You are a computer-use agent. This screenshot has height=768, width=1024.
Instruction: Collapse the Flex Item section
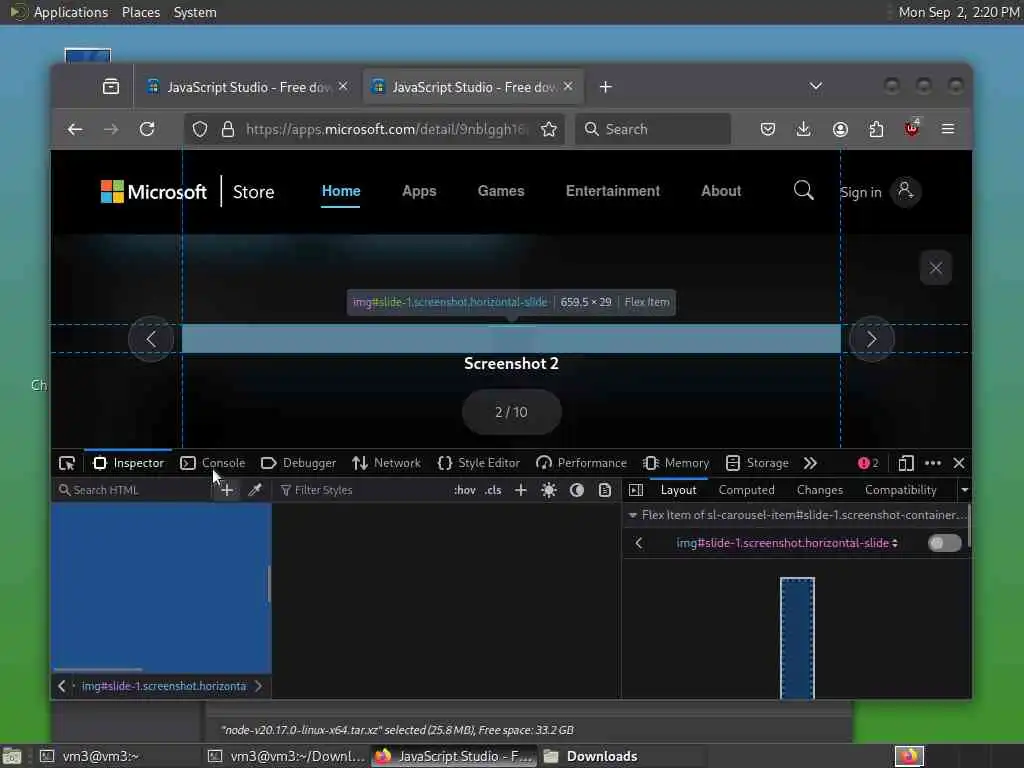[x=632, y=515]
